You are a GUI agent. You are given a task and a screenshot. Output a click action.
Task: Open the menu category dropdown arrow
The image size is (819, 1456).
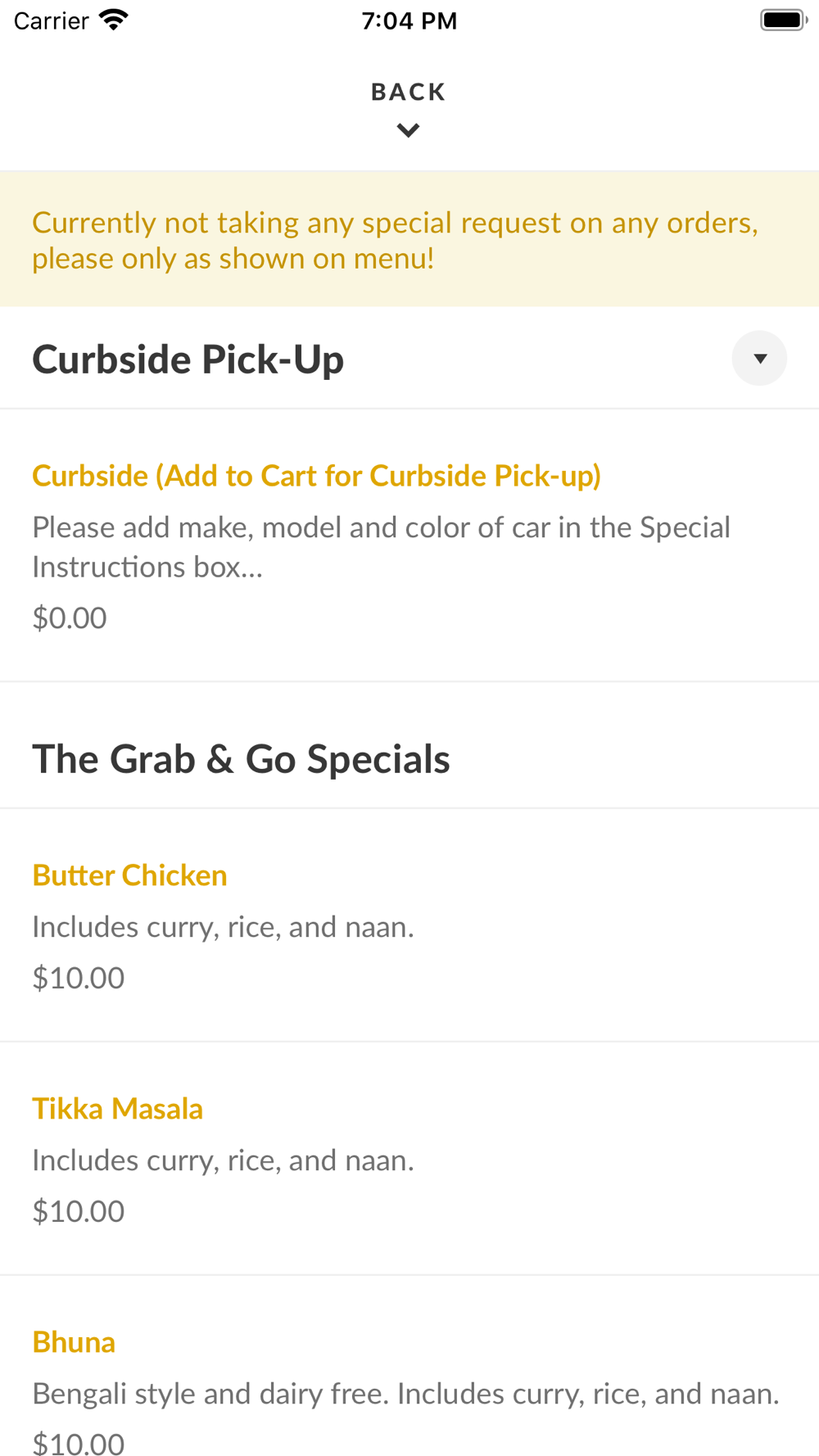[759, 358]
